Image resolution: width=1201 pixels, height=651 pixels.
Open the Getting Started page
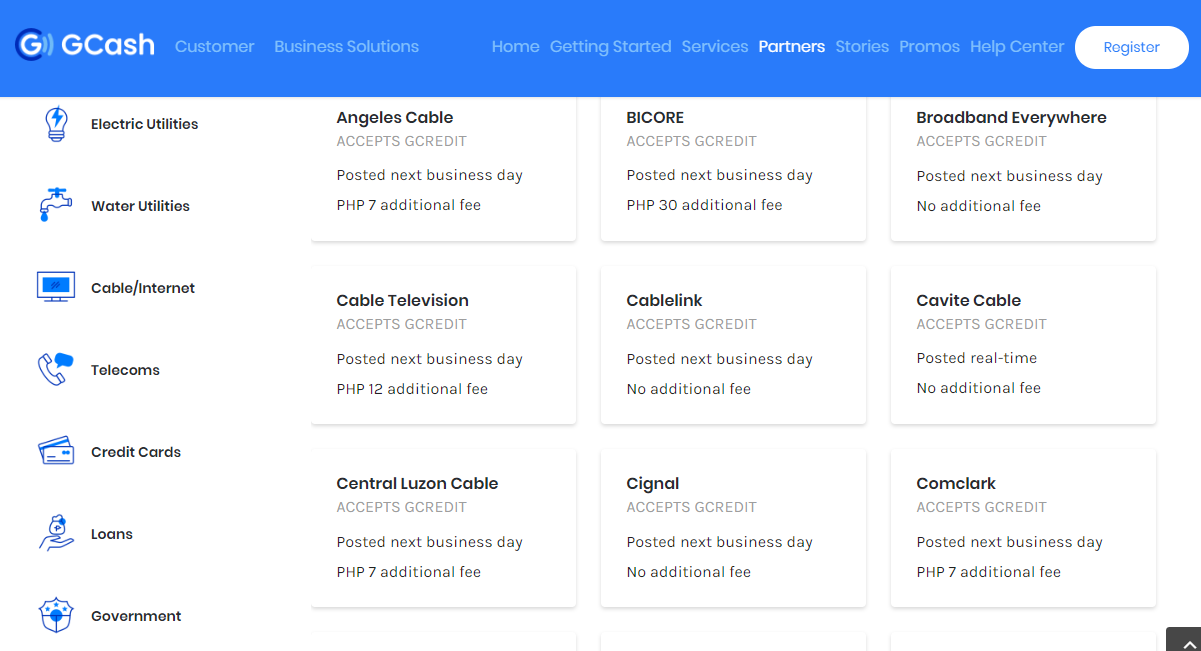(x=610, y=46)
